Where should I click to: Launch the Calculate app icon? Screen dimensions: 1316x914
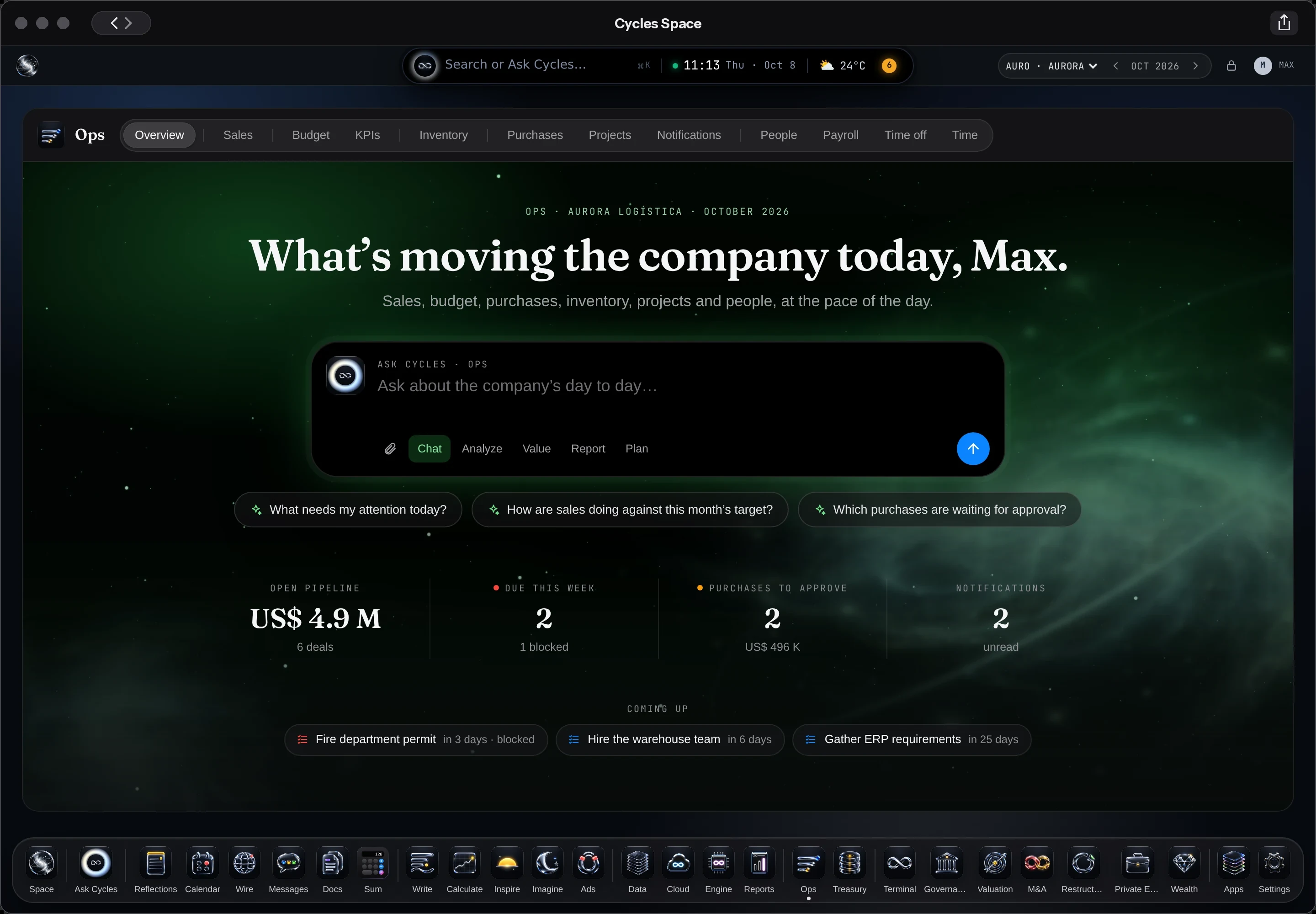pyautogui.click(x=464, y=862)
